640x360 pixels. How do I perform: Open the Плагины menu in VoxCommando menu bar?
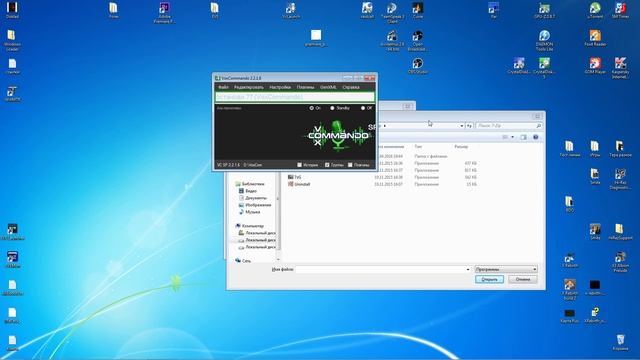pyautogui.click(x=305, y=87)
